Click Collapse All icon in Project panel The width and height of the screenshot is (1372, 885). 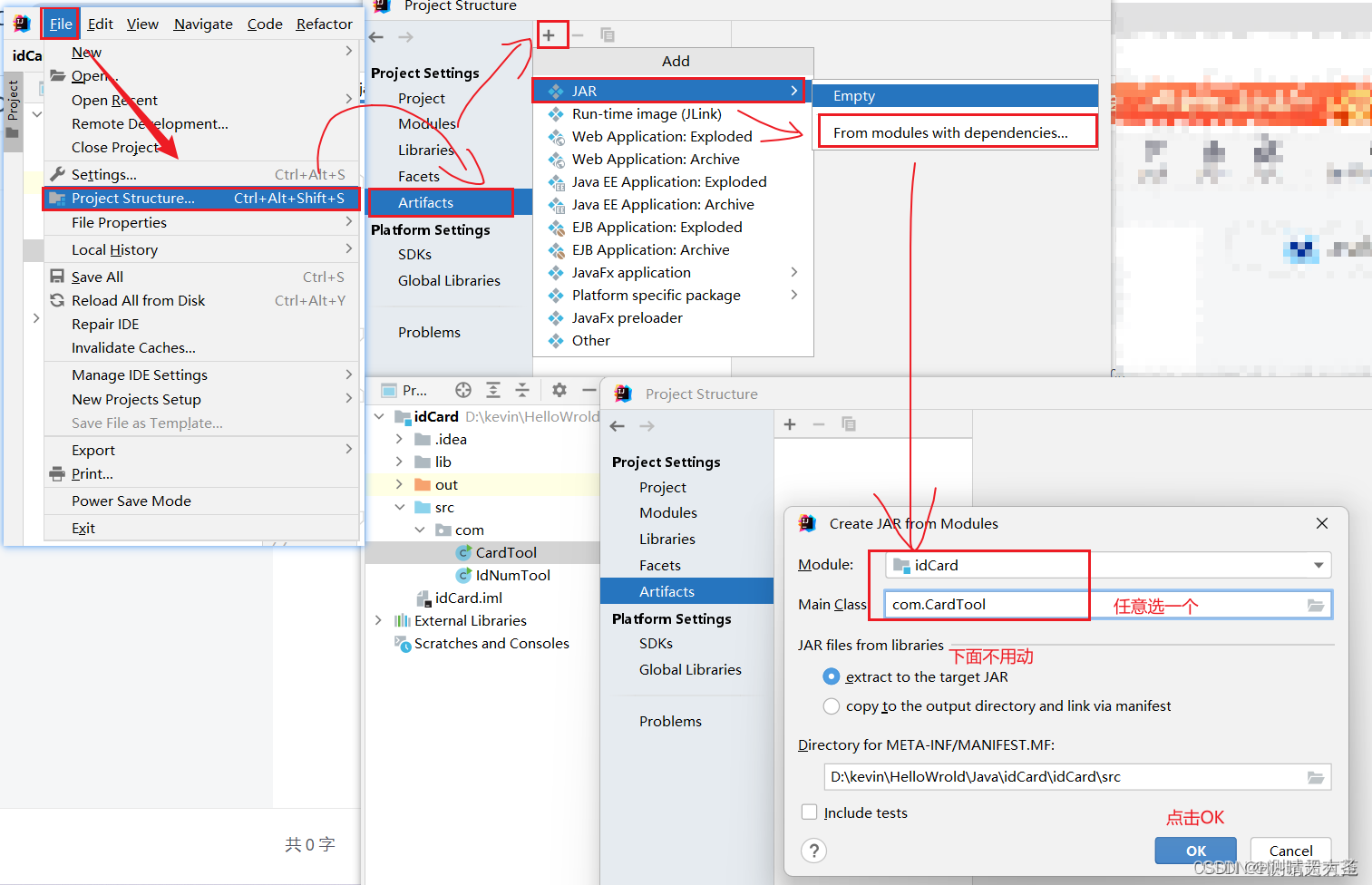(x=522, y=390)
